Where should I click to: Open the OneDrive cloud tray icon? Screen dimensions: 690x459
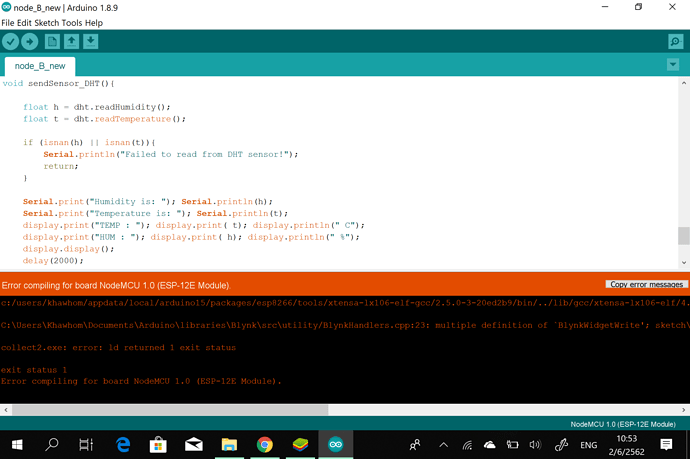[489, 445]
